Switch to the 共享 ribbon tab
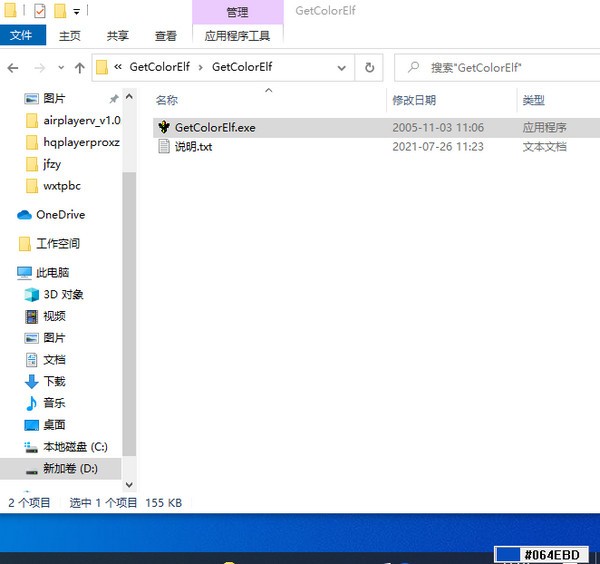600x564 pixels. pos(118,36)
